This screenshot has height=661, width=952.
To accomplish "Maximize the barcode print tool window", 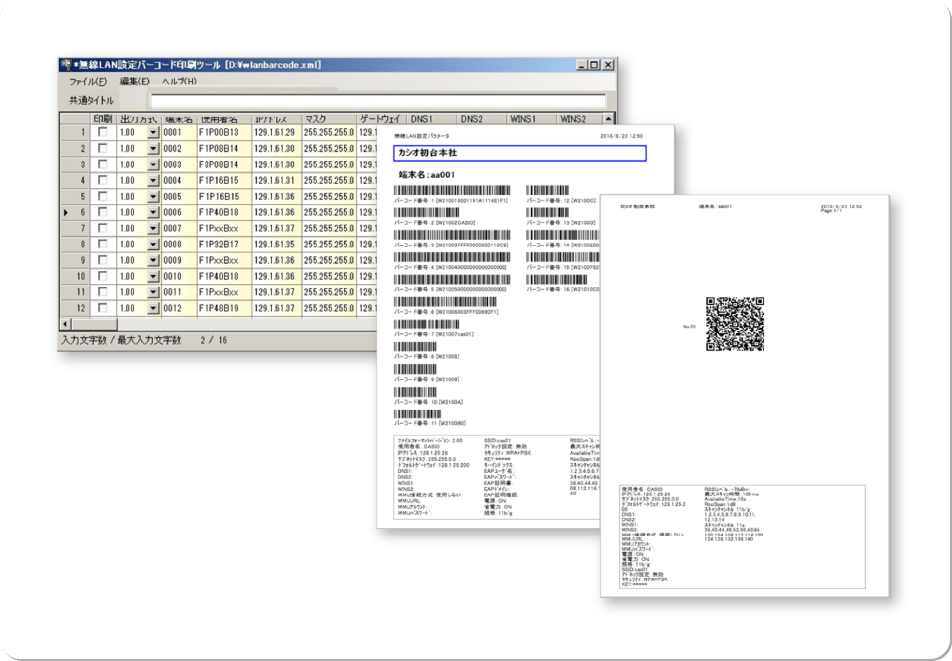I will (593, 65).
